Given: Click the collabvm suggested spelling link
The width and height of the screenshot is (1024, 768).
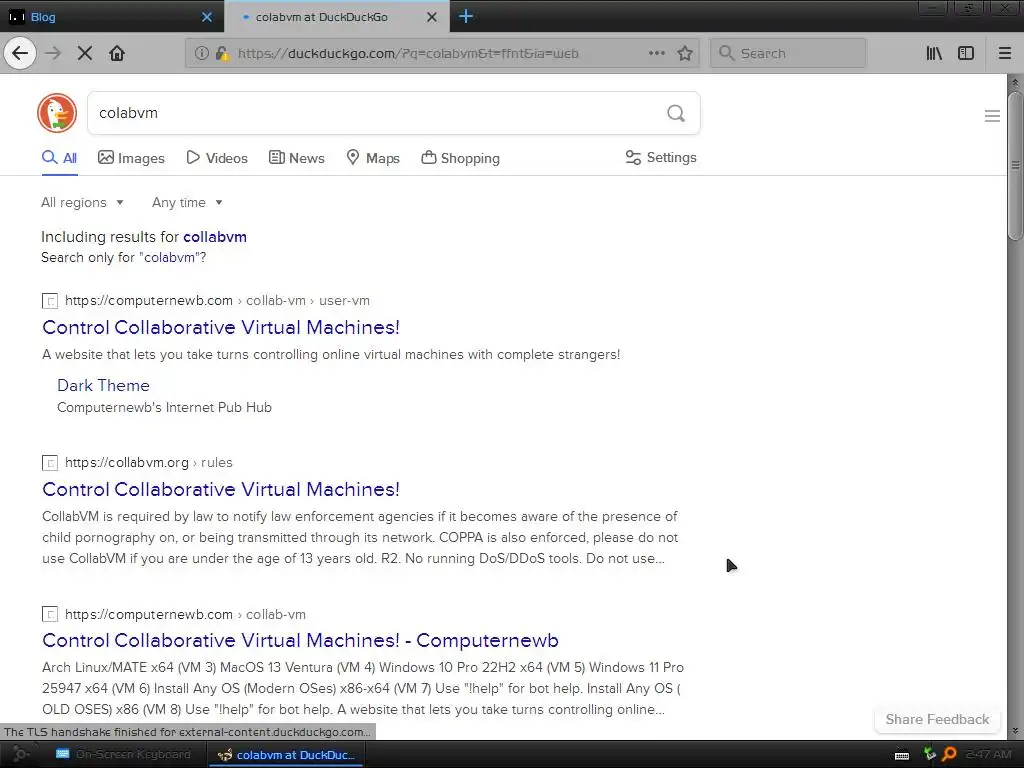Looking at the screenshot, I should [x=215, y=236].
